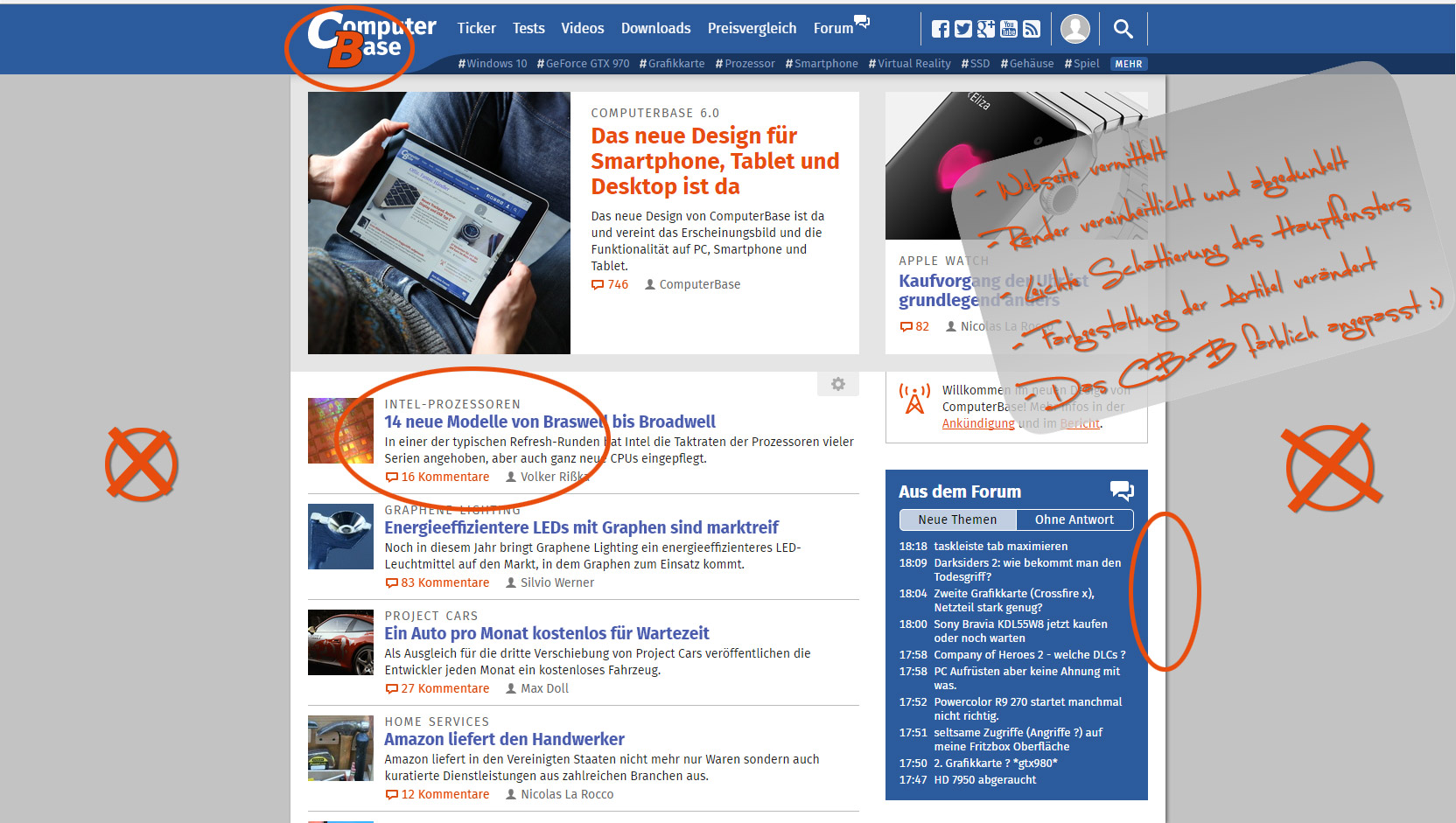Open thread Company of Heroes 2 DLCs
Viewport: 1456px width, 823px height.
(x=1030, y=654)
